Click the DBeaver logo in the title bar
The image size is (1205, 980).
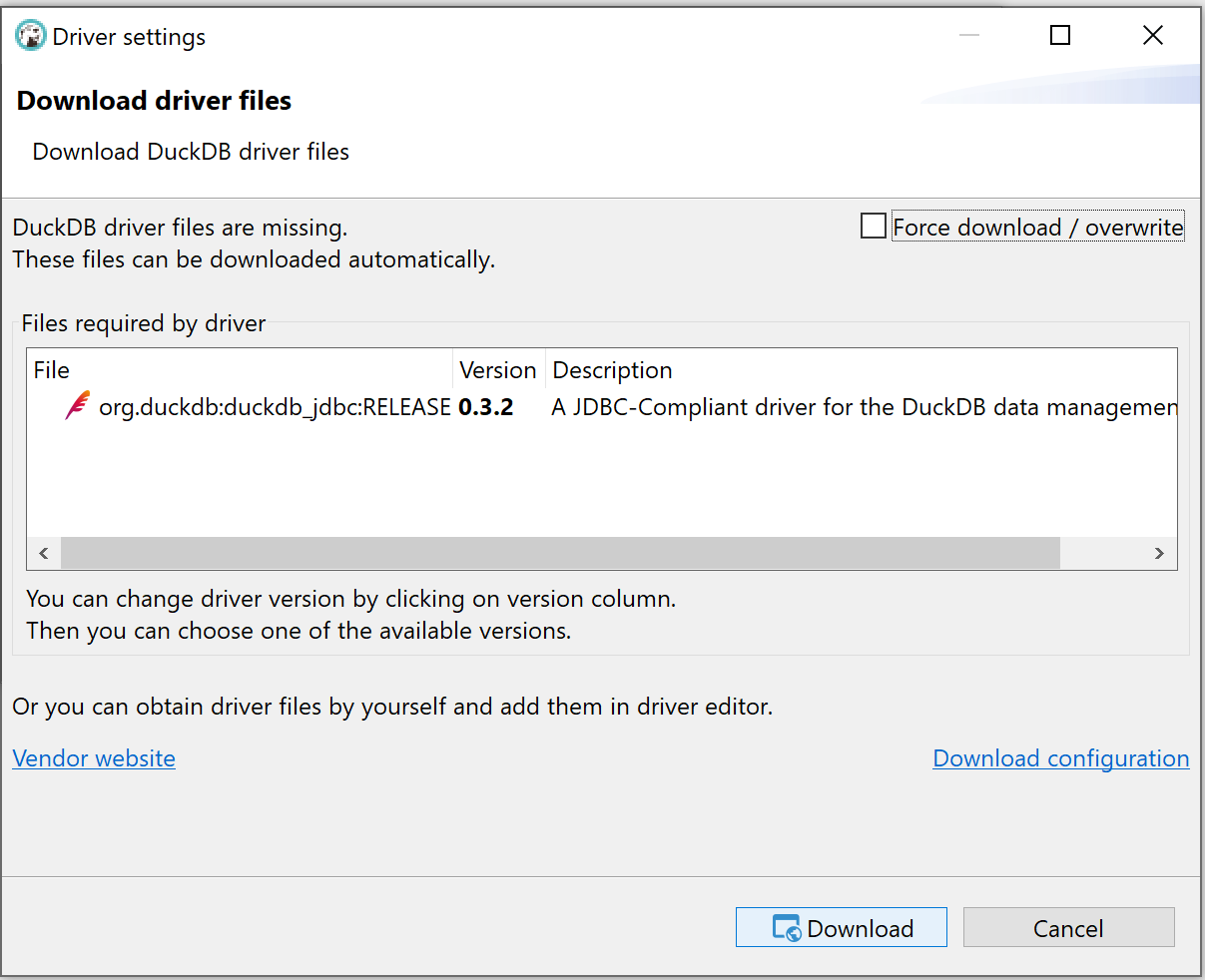[30, 35]
